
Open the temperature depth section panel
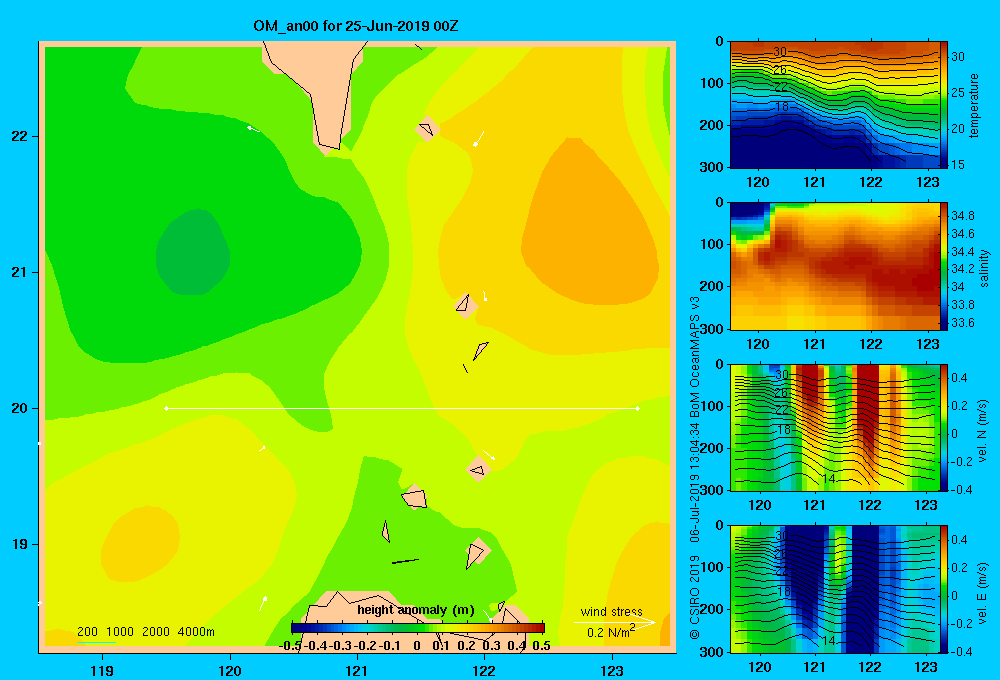pos(834,105)
